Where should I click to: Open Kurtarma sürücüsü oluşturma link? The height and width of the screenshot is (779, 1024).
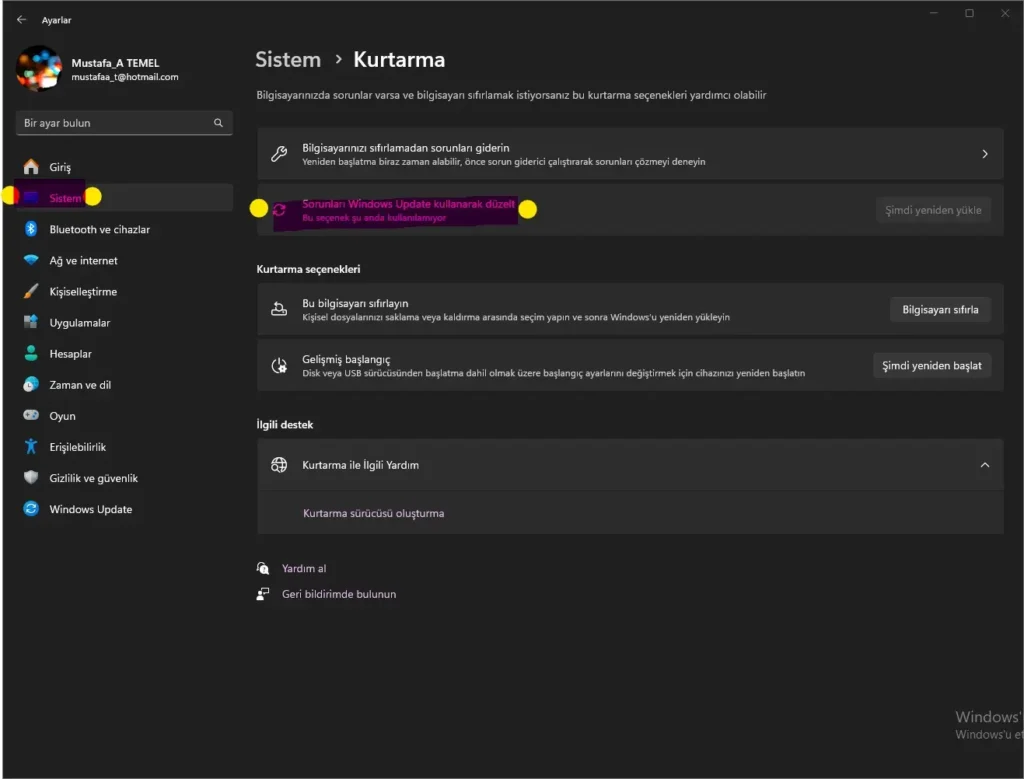tap(374, 513)
